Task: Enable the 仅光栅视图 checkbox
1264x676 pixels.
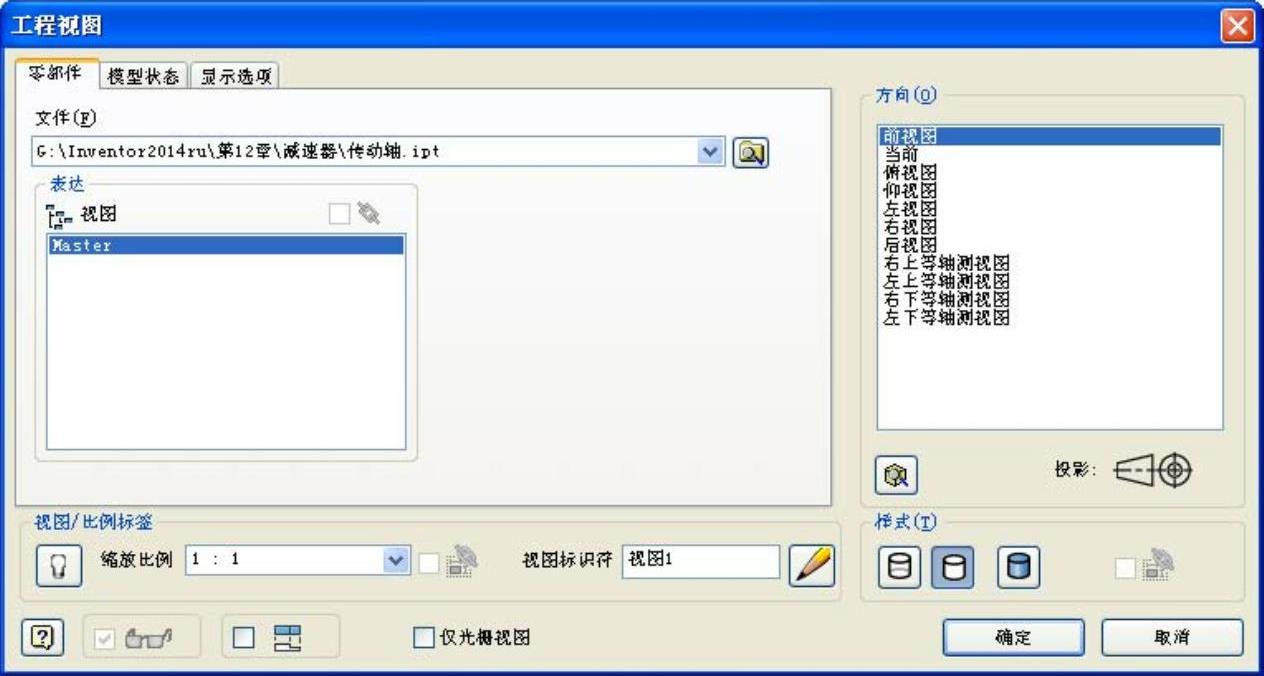Action: coord(424,637)
